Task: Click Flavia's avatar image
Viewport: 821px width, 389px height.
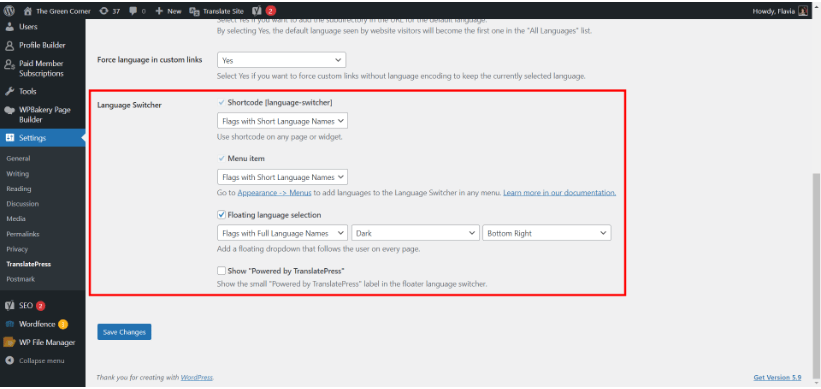Action: (x=803, y=11)
